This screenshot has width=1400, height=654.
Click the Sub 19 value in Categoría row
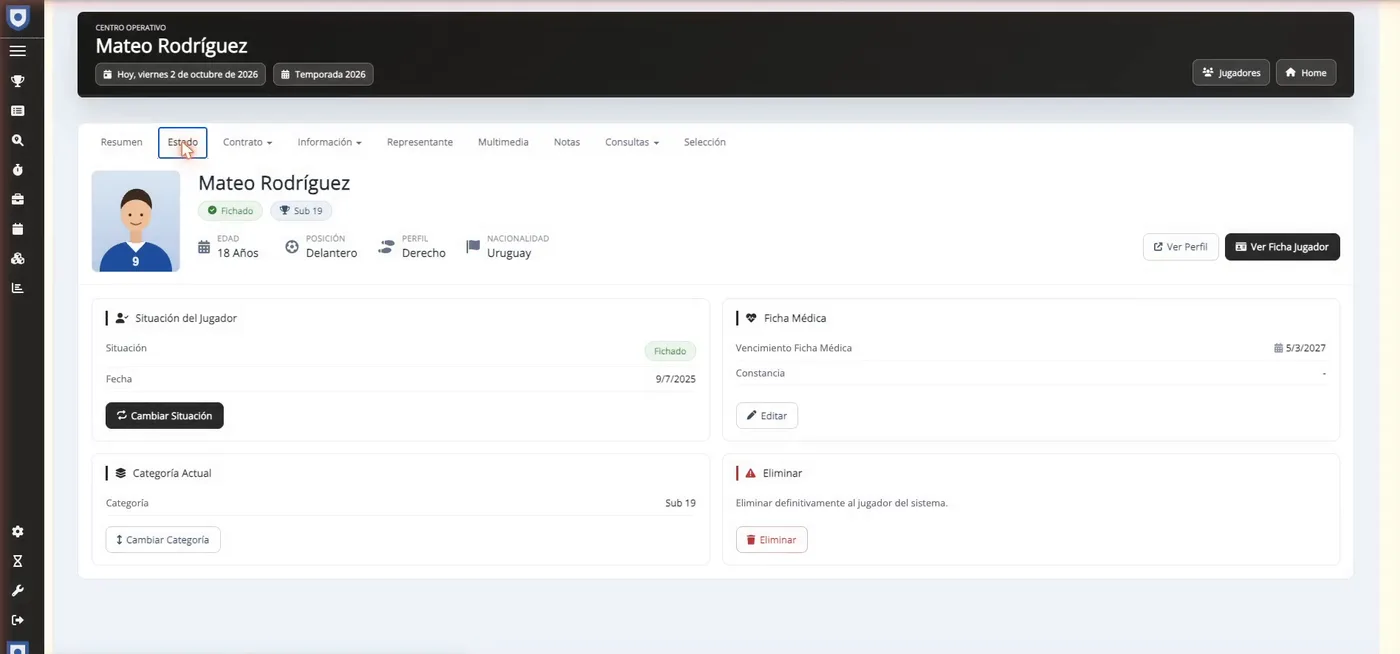680,503
